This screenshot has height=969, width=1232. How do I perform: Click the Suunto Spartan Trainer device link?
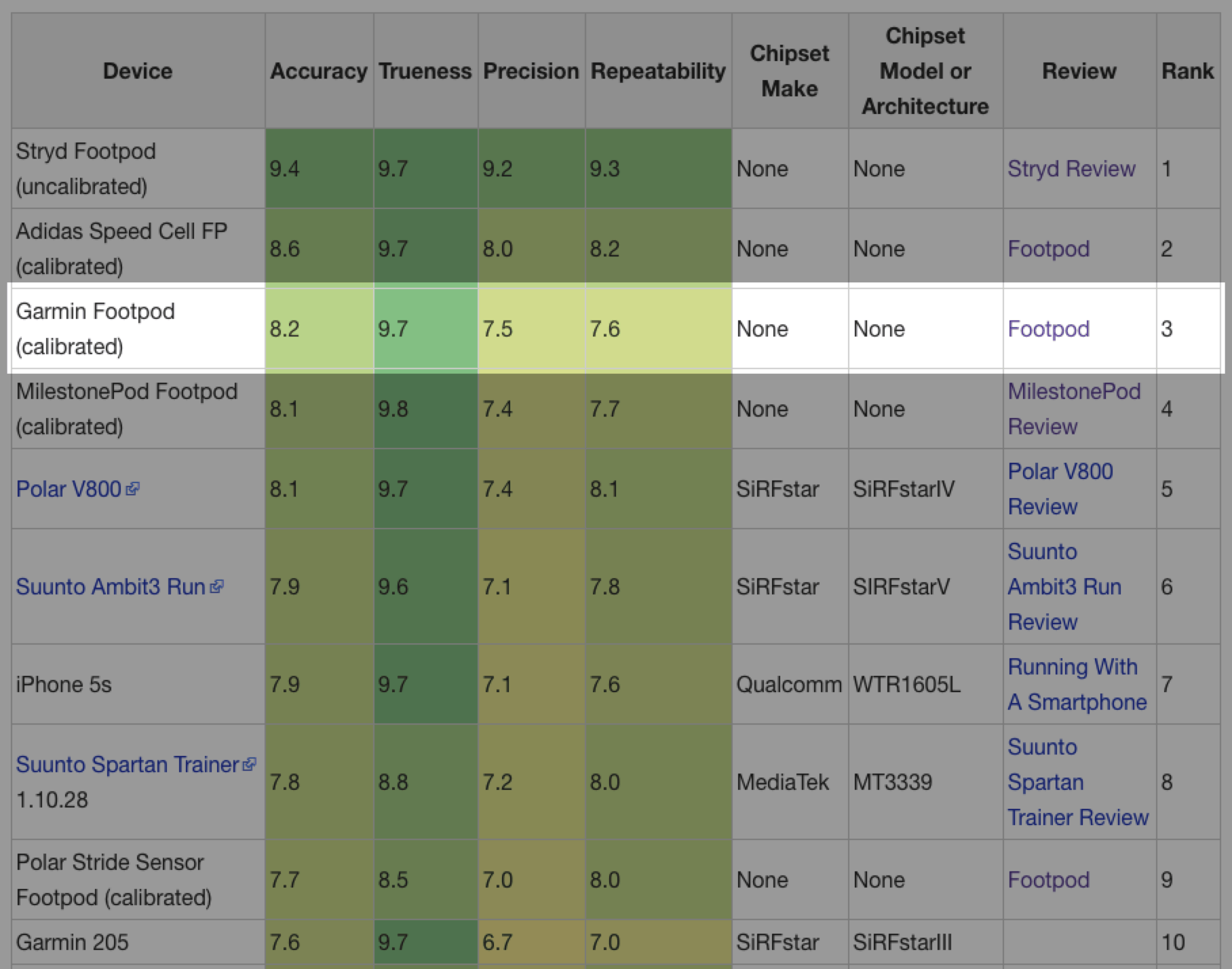pyautogui.click(x=128, y=764)
